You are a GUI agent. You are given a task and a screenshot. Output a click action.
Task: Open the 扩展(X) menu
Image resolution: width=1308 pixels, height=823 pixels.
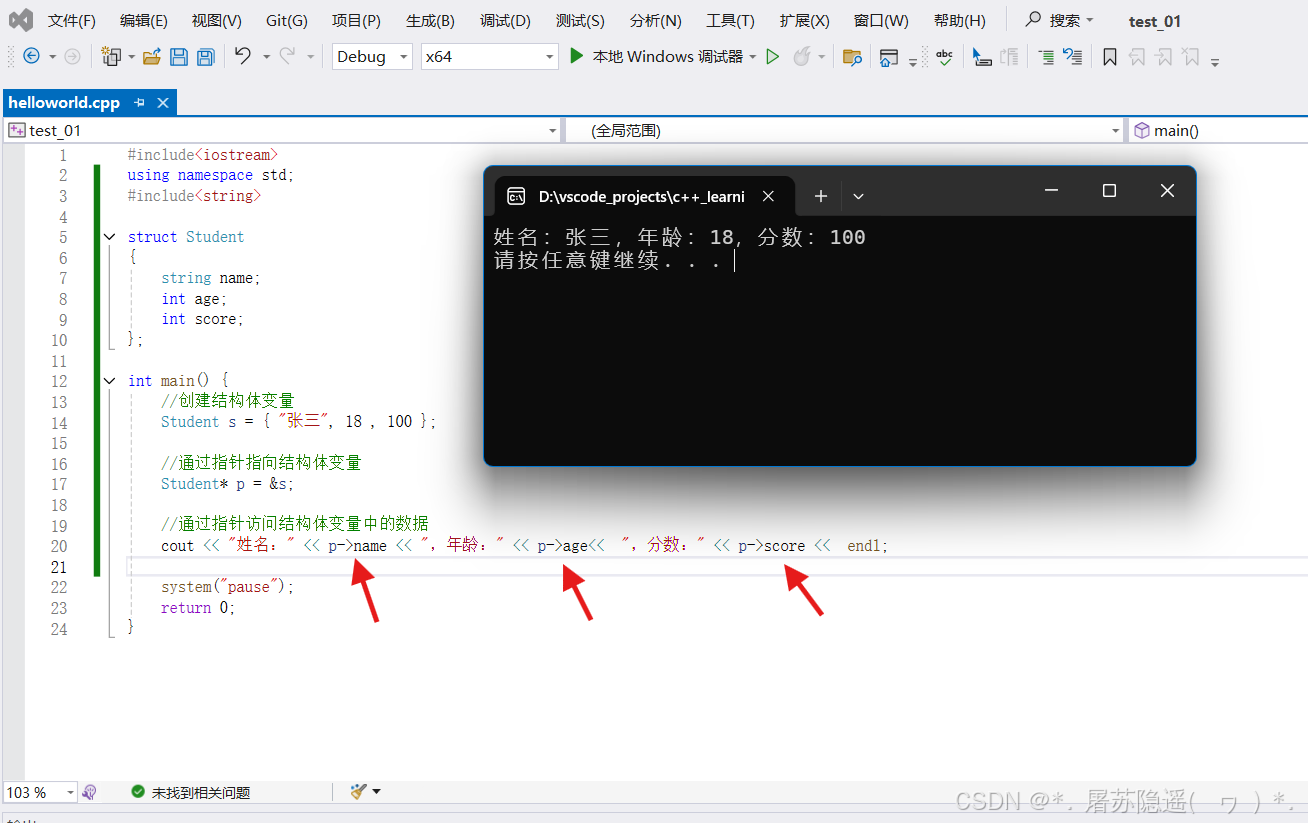pyautogui.click(x=805, y=21)
